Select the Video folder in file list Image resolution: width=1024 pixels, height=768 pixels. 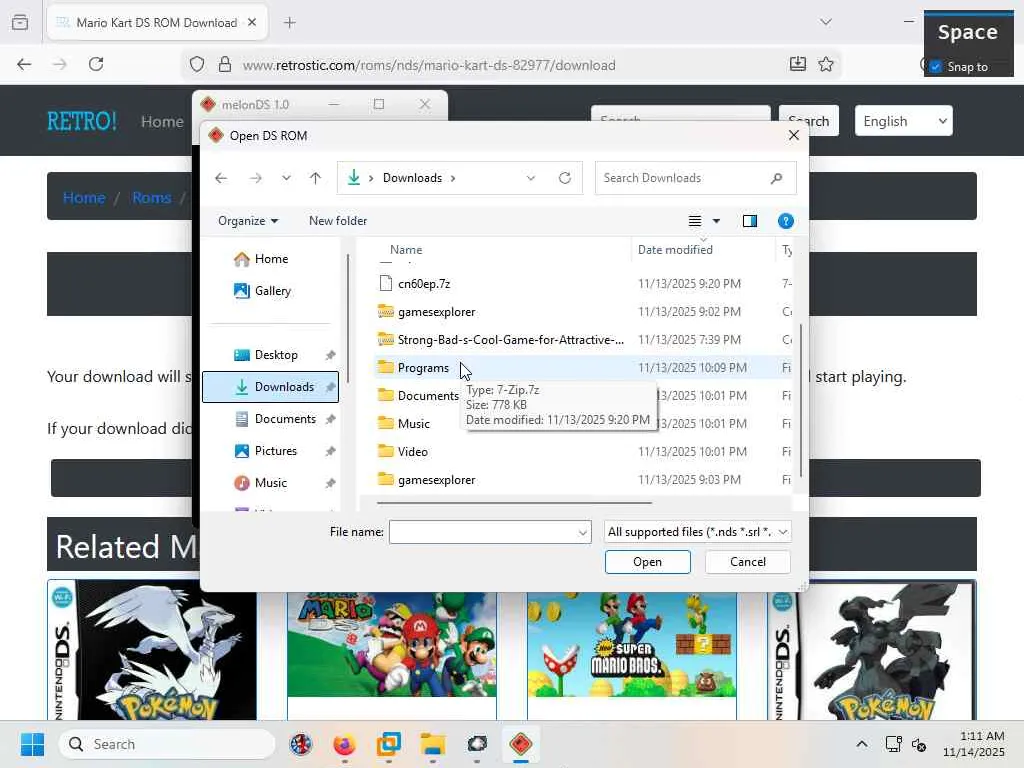point(412,451)
